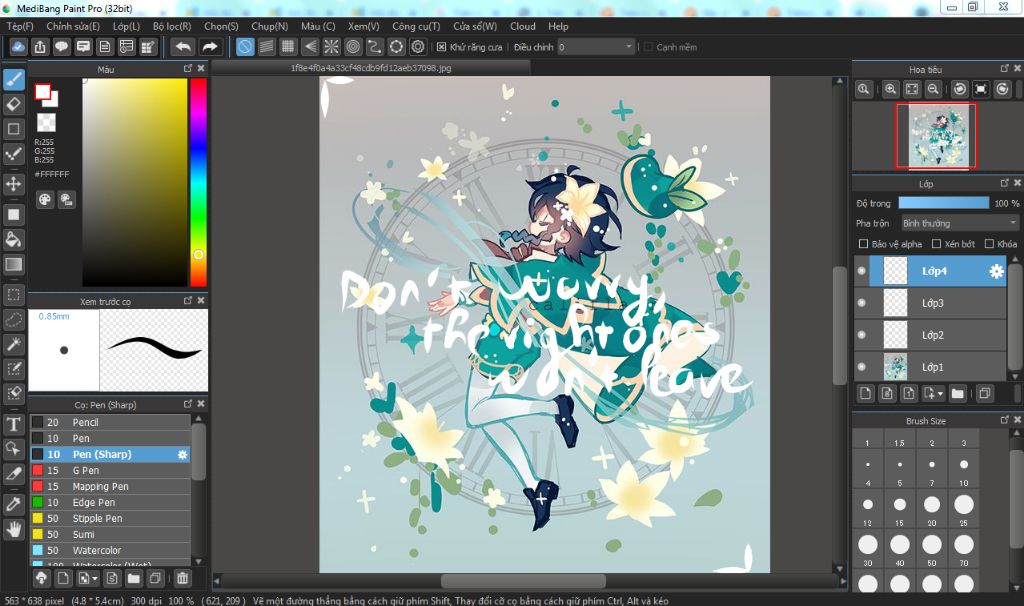Select the Watercolor brush
The width and height of the screenshot is (1024, 606).
tap(110, 550)
